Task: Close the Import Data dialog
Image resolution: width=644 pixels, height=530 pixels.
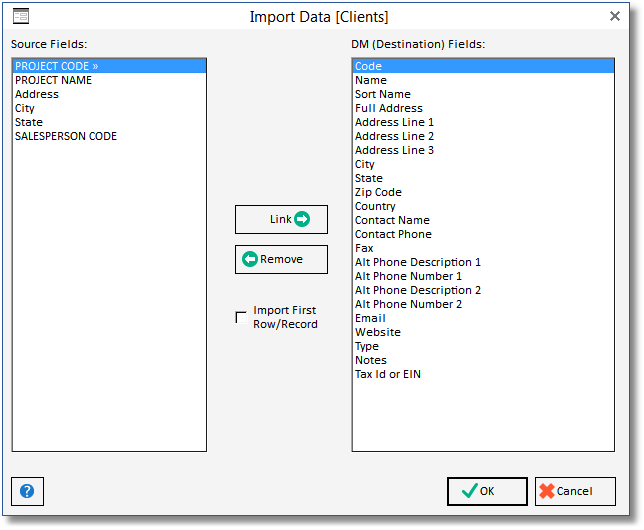Action: tap(614, 16)
